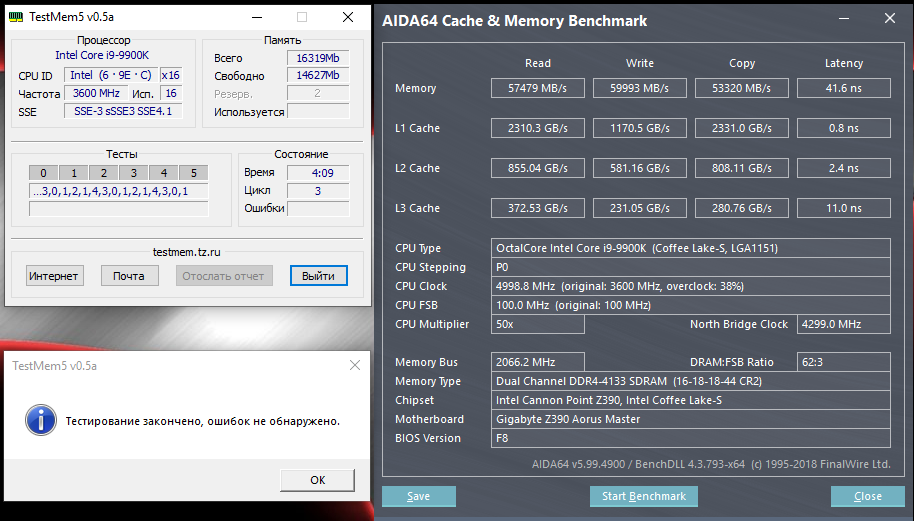Close the main TestMem5 window with X

click(346, 17)
